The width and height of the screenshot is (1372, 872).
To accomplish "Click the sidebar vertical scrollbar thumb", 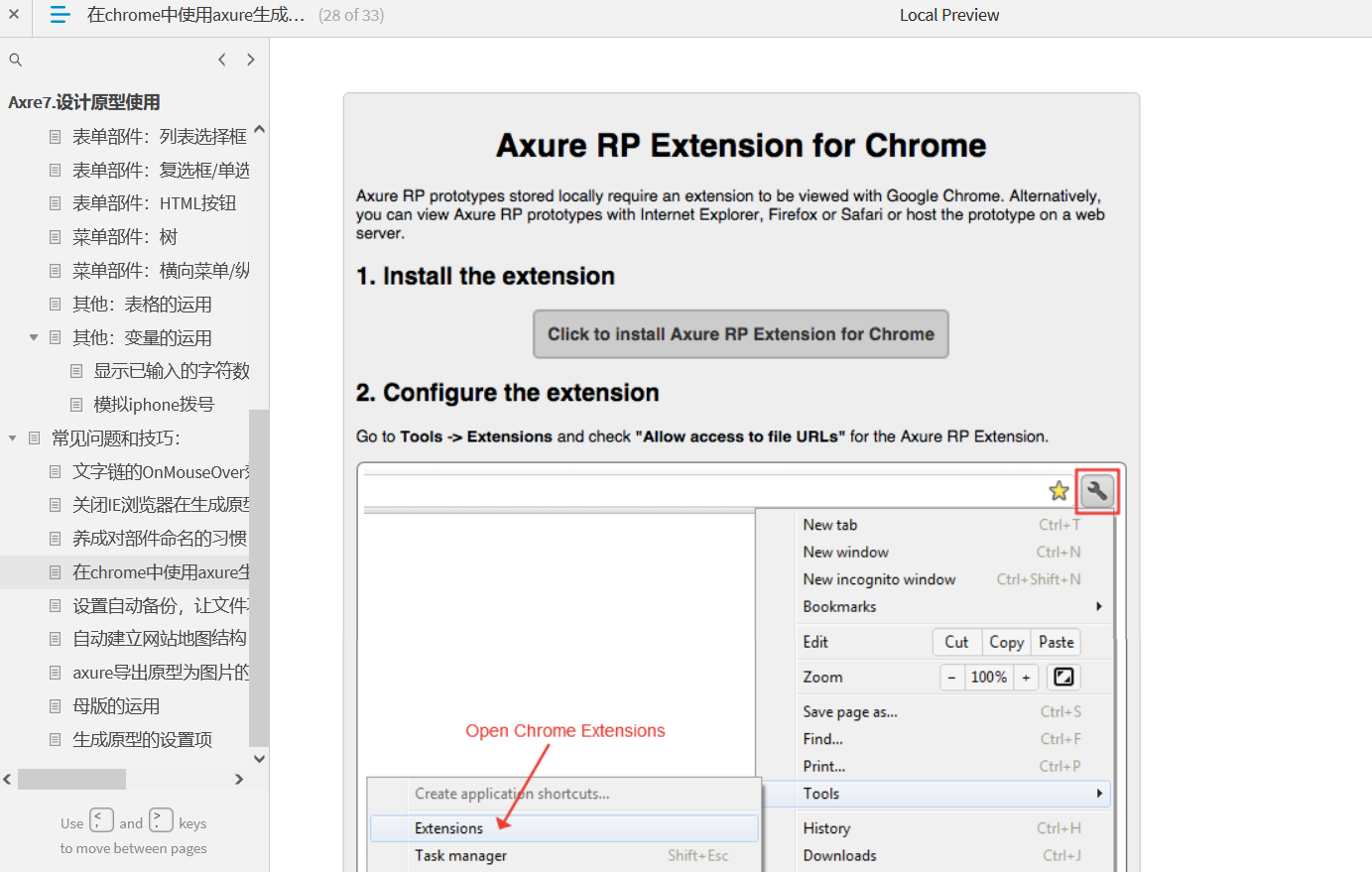I will [x=259, y=577].
